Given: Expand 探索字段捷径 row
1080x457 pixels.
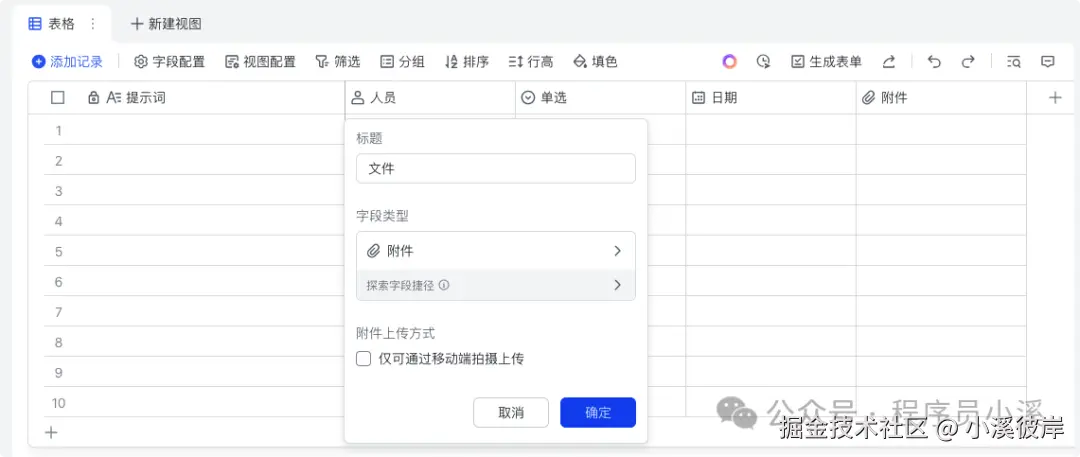Looking at the screenshot, I should click(x=496, y=285).
